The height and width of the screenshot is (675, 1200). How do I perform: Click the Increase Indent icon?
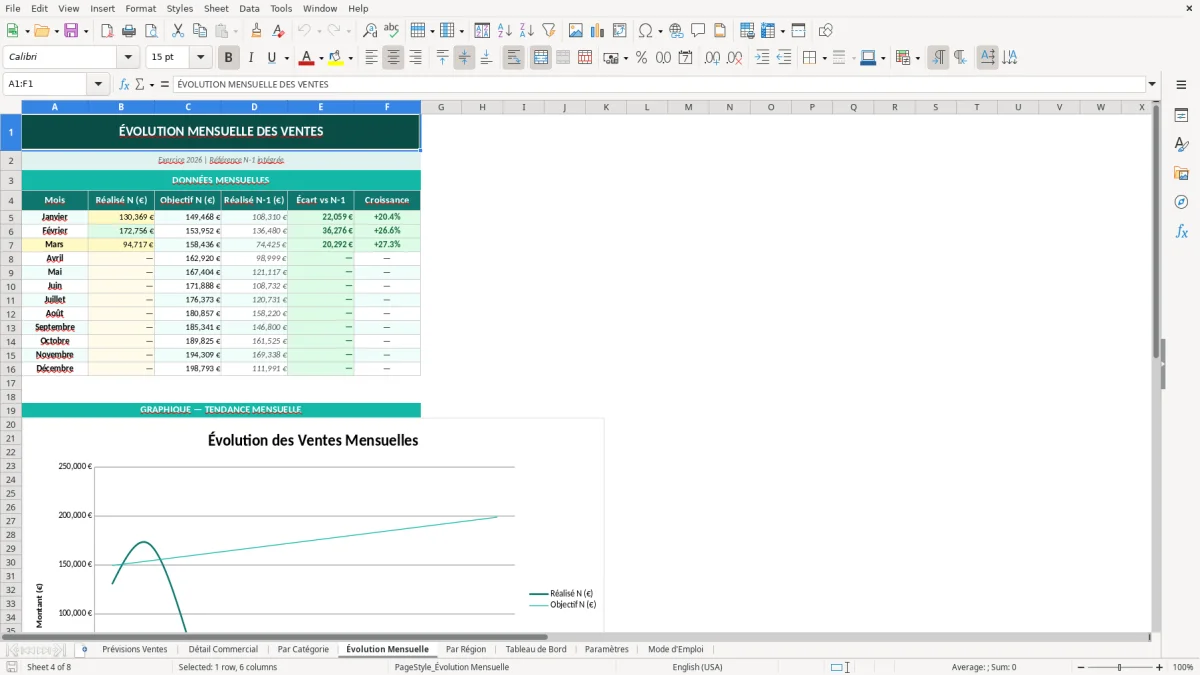point(762,58)
